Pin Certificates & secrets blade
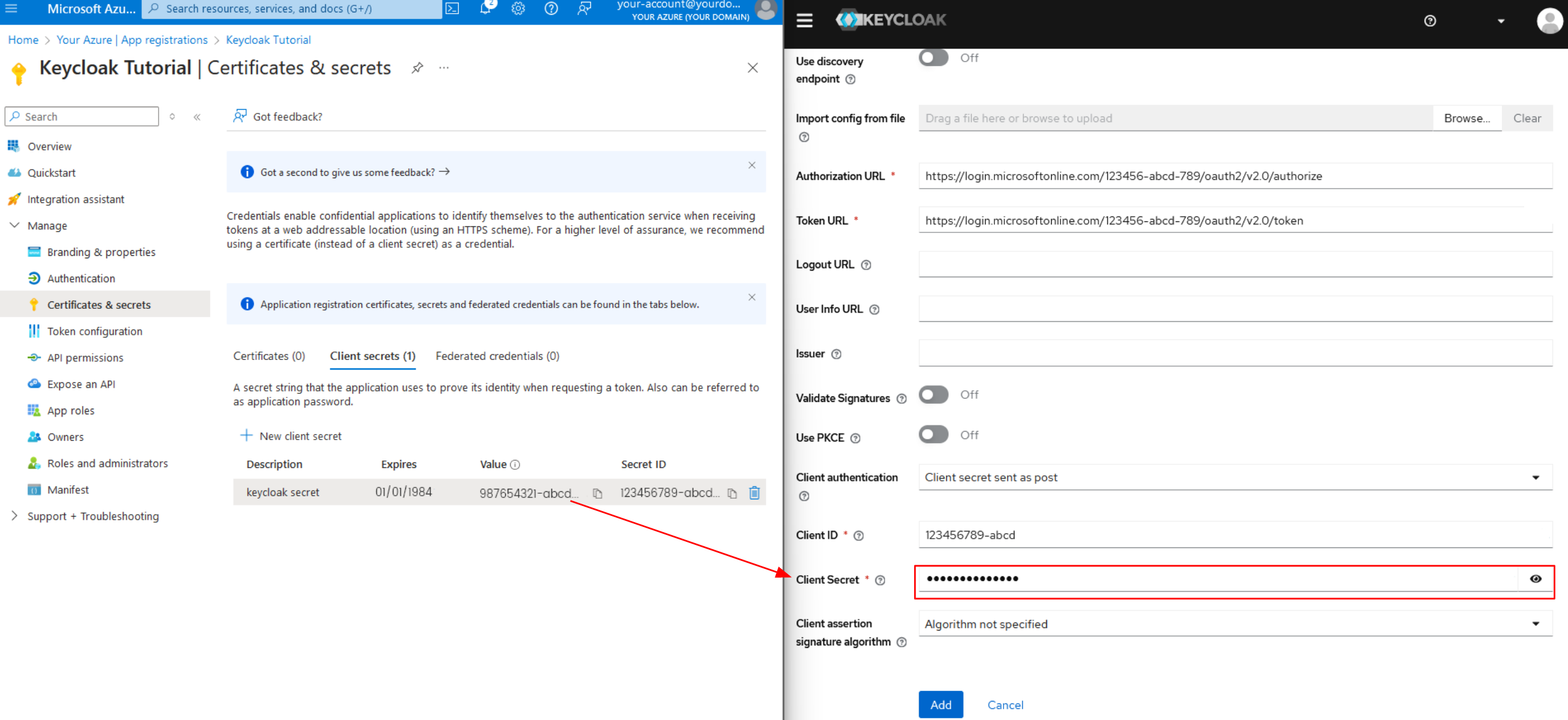 click(418, 68)
